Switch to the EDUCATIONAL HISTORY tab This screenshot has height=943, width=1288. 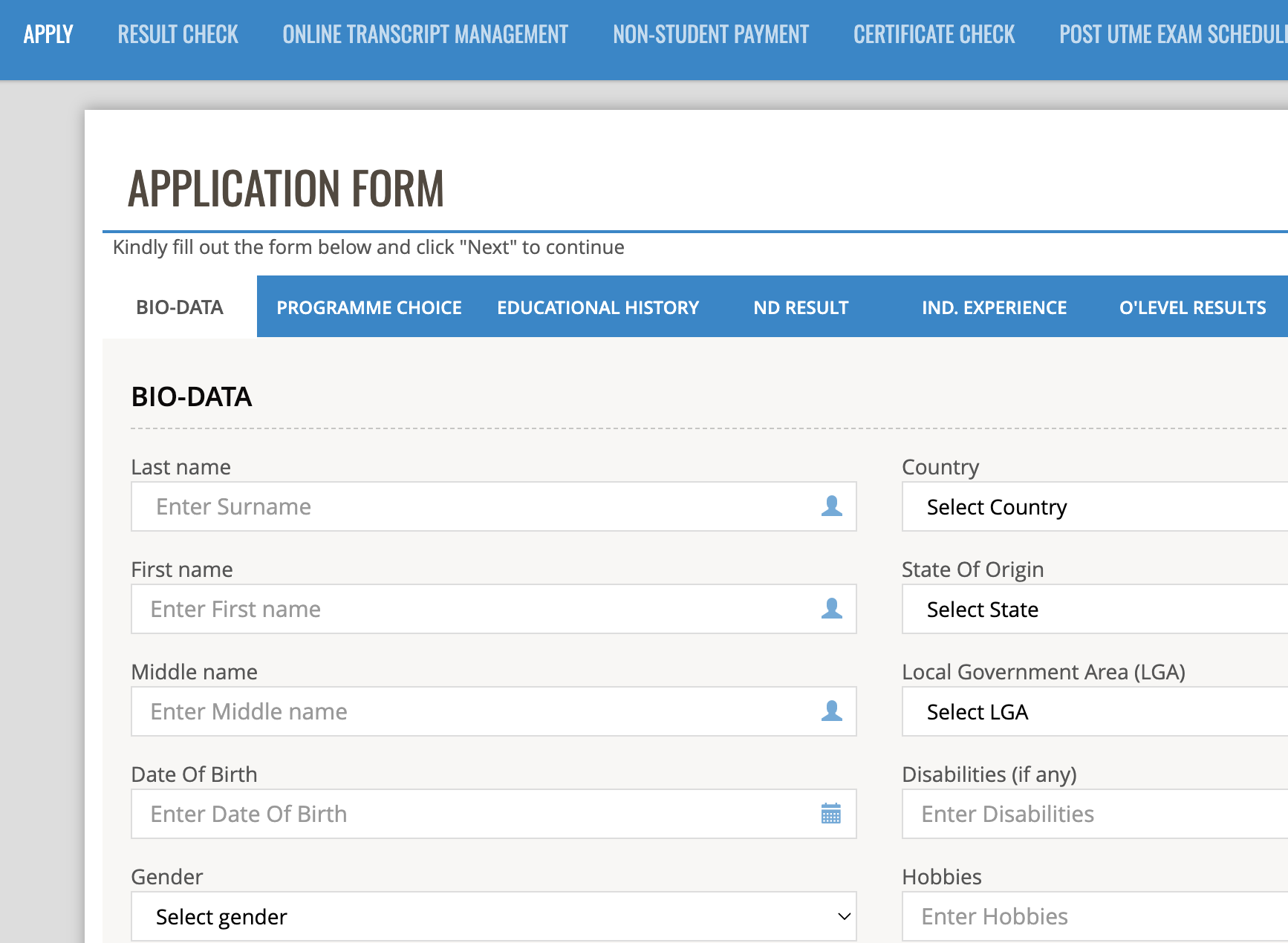point(598,307)
